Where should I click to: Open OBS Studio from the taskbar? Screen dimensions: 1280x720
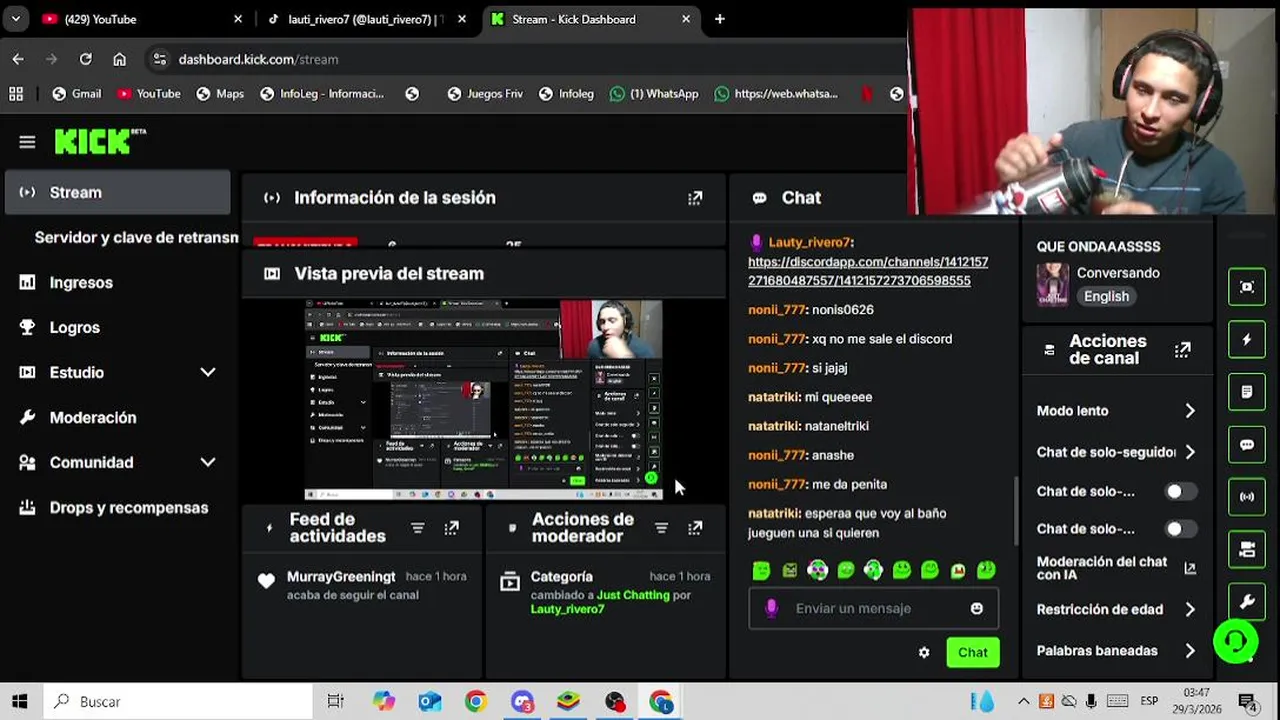point(614,702)
